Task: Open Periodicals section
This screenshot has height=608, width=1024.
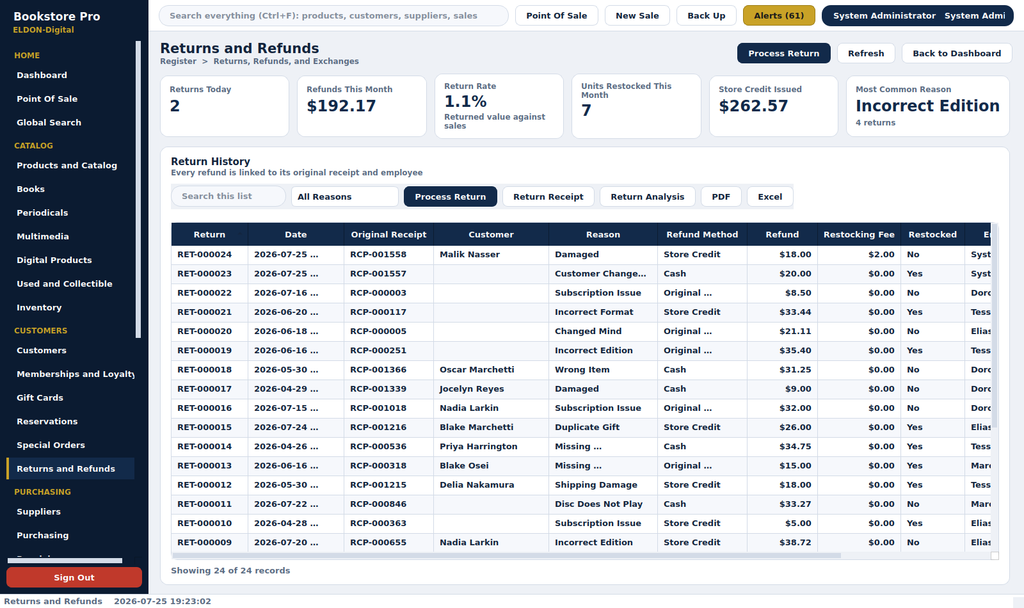Action: coord(71,212)
